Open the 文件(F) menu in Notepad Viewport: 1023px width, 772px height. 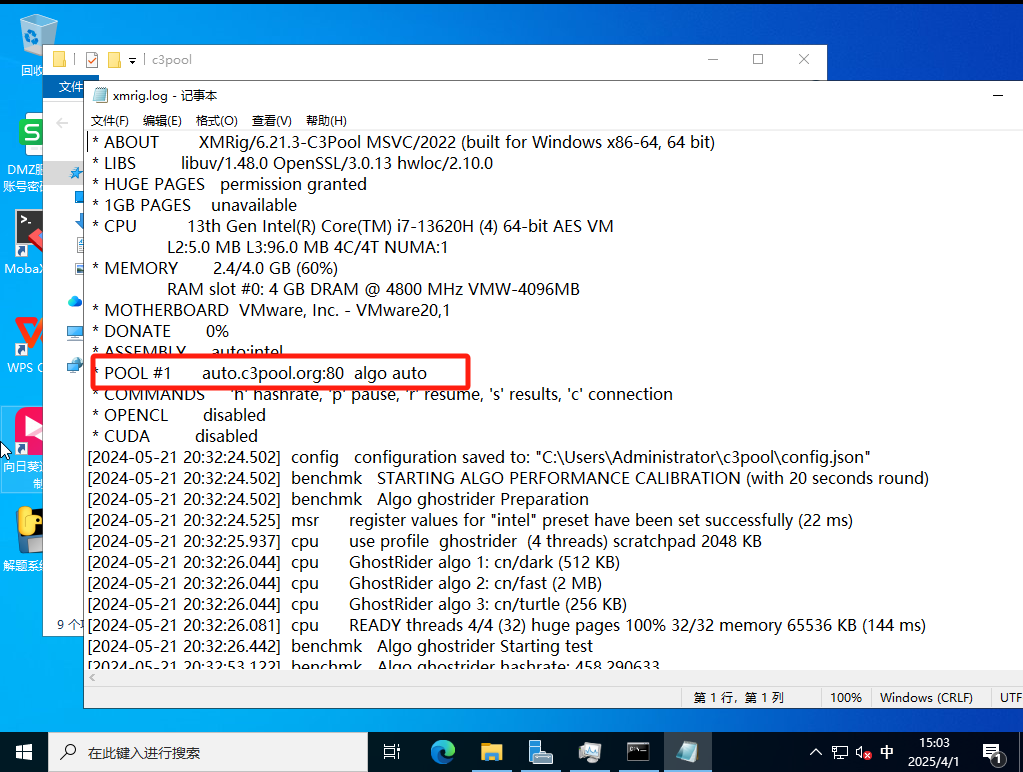coord(109,121)
